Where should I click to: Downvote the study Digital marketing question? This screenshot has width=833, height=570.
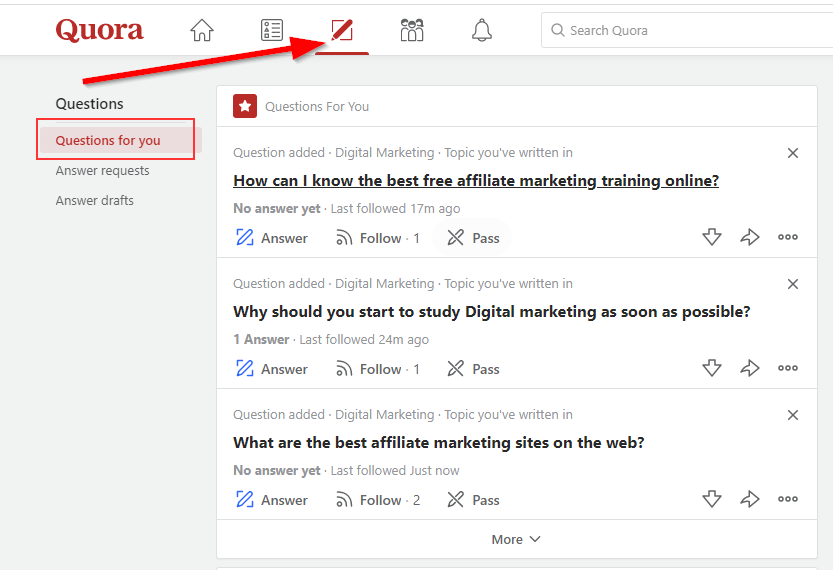coord(712,368)
